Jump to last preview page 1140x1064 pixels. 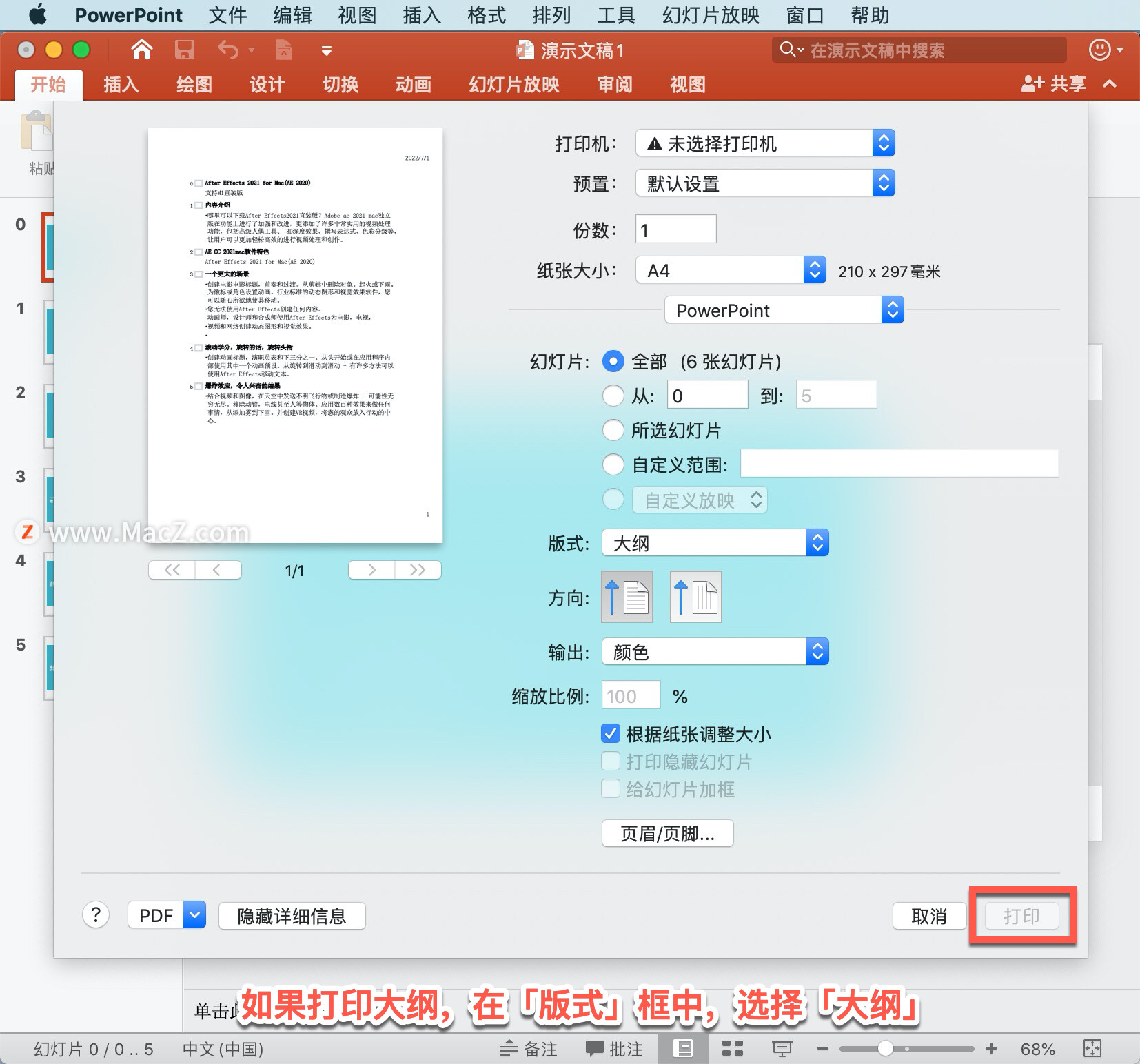(x=418, y=570)
